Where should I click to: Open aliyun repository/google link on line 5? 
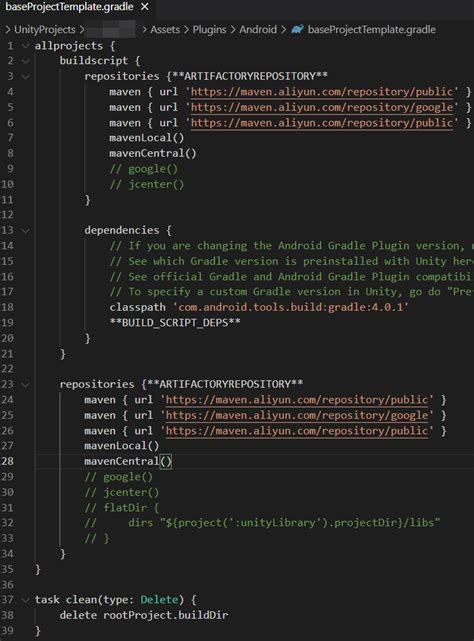point(322,107)
